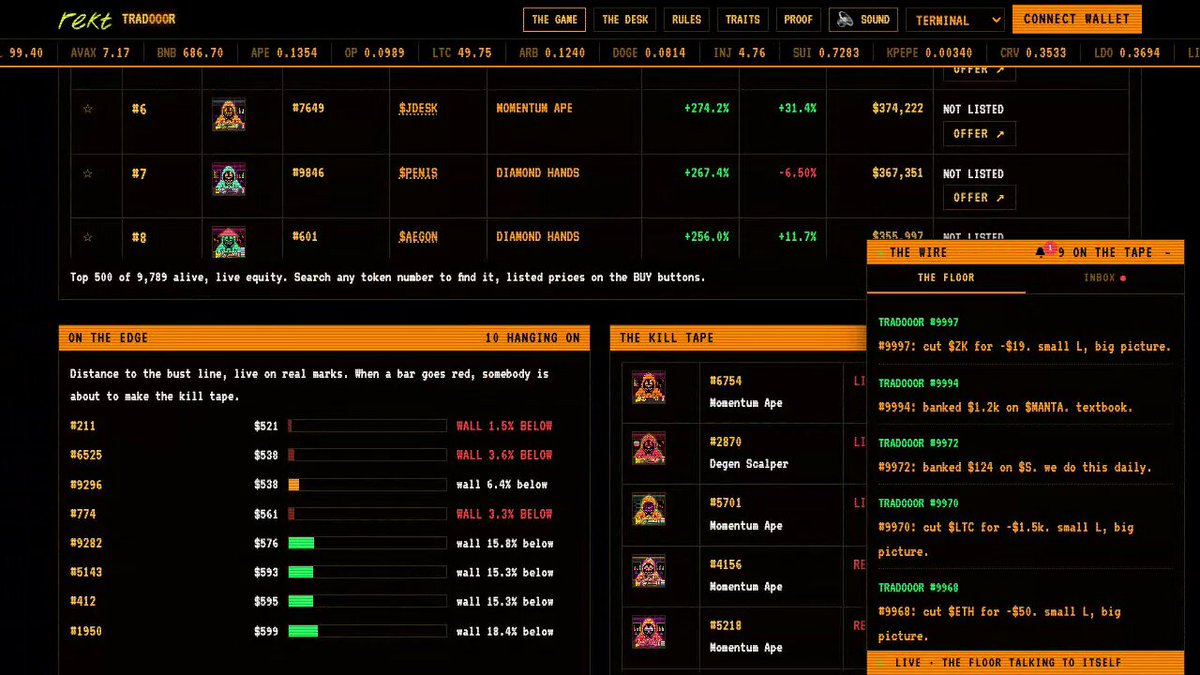Open the $AEGON ticker link
The width and height of the screenshot is (1200, 675).
(x=418, y=237)
